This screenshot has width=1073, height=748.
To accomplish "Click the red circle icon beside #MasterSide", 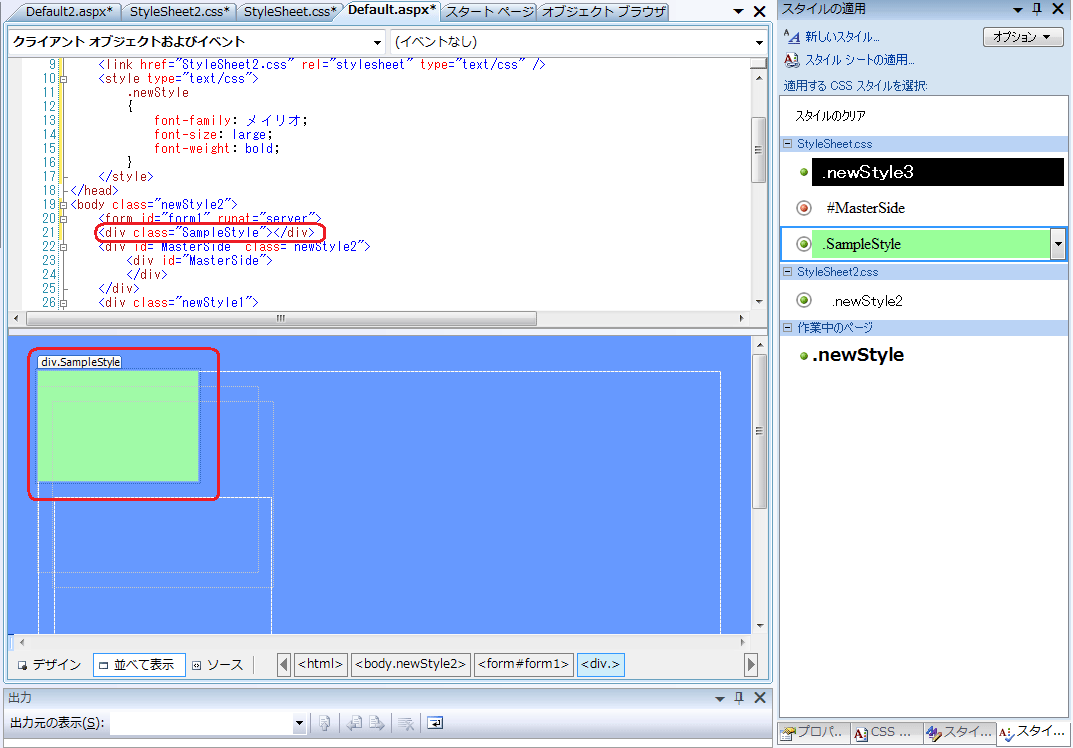I will pyautogui.click(x=804, y=208).
